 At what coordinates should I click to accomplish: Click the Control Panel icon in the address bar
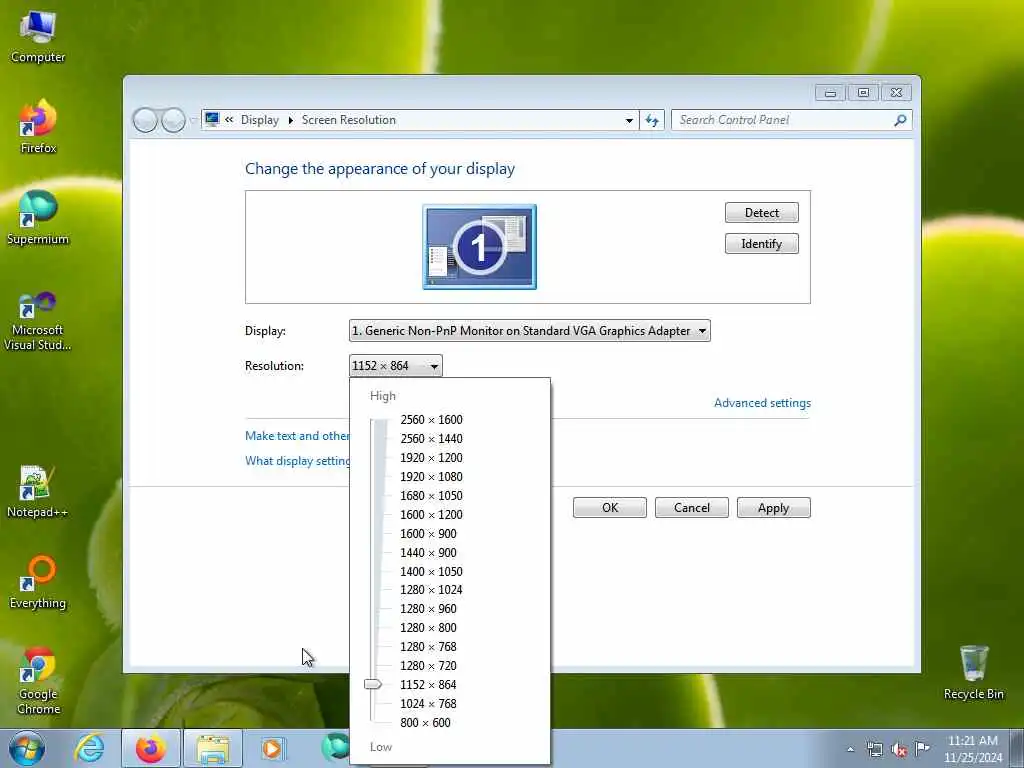point(212,120)
